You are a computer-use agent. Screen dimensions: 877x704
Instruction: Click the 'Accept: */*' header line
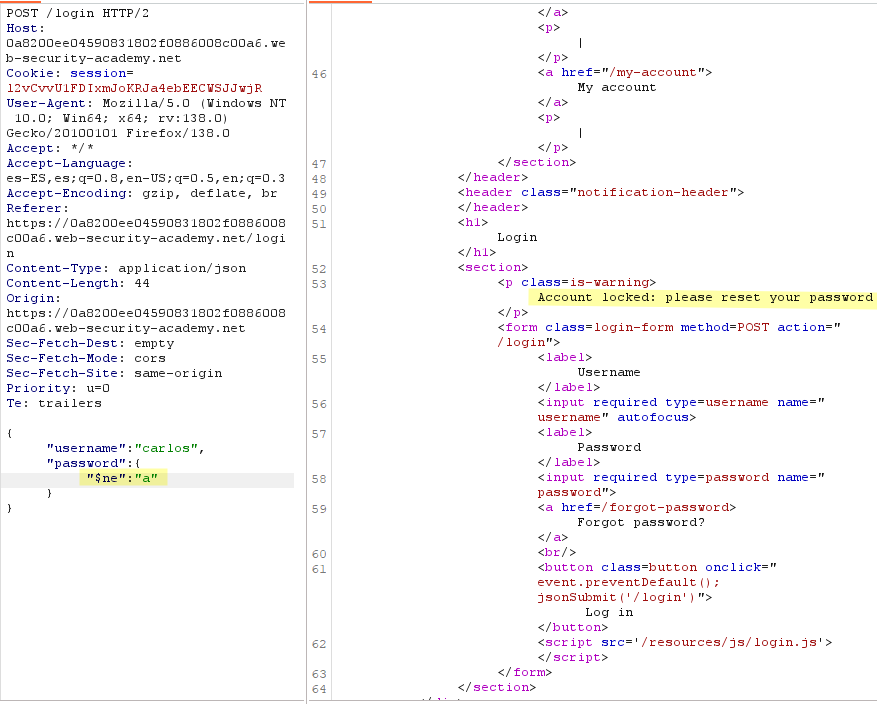(50, 148)
